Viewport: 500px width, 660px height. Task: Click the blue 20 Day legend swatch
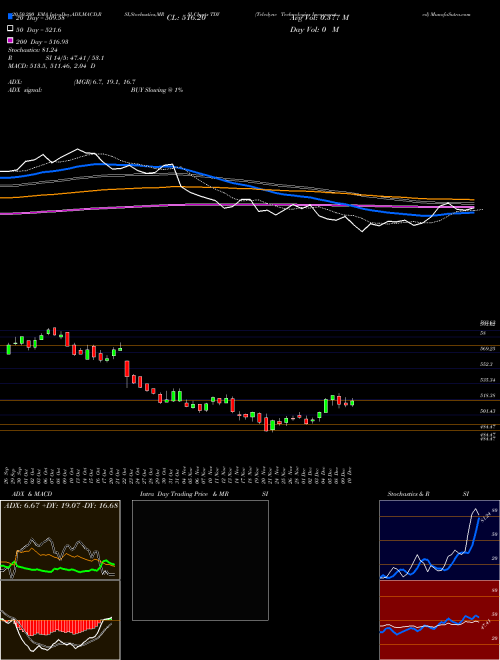(10, 16)
